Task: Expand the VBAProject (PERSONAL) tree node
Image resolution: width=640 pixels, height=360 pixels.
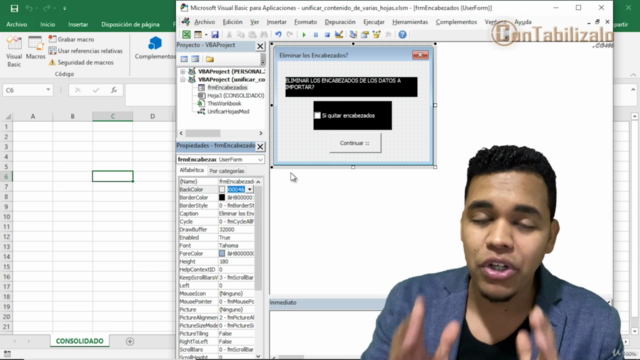Action: point(183,71)
